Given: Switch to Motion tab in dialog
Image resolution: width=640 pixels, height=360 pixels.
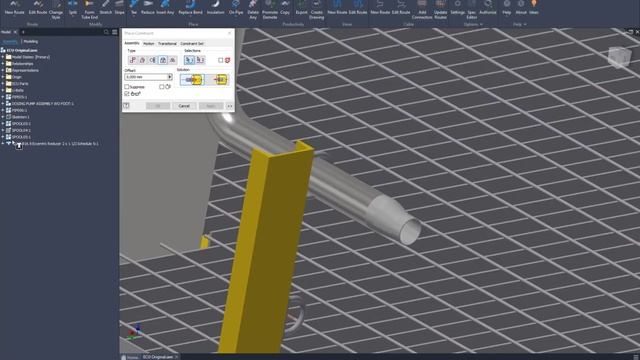Looking at the screenshot, I should [x=149, y=43].
